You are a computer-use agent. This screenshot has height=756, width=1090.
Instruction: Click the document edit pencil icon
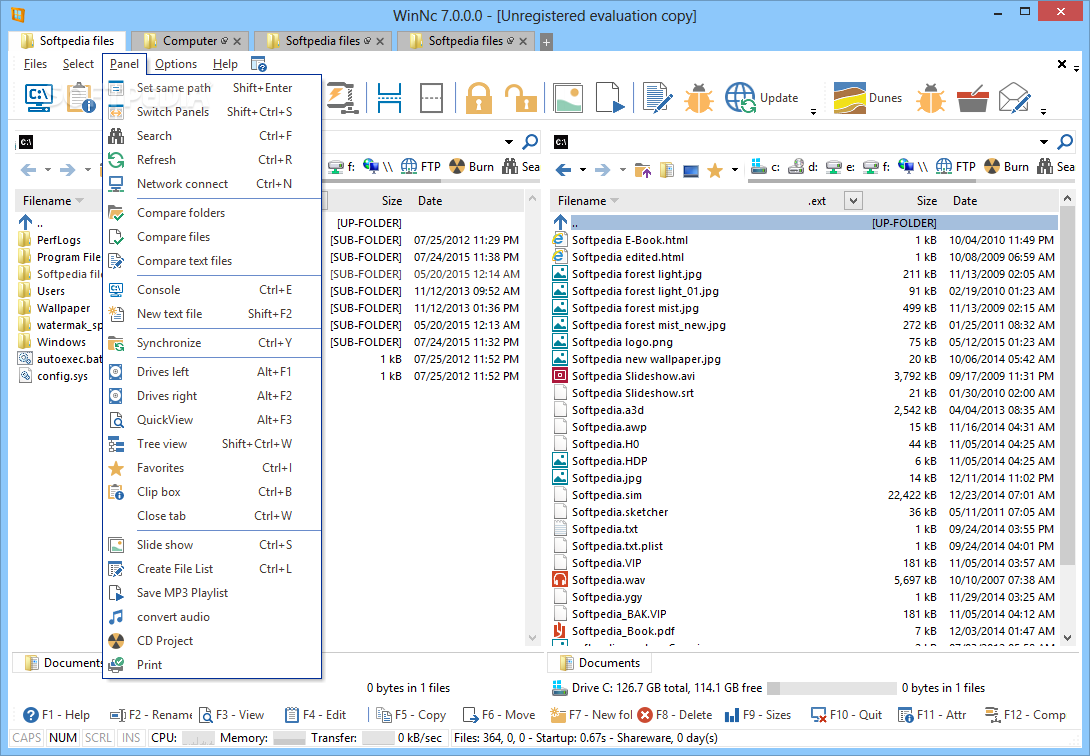[657, 98]
